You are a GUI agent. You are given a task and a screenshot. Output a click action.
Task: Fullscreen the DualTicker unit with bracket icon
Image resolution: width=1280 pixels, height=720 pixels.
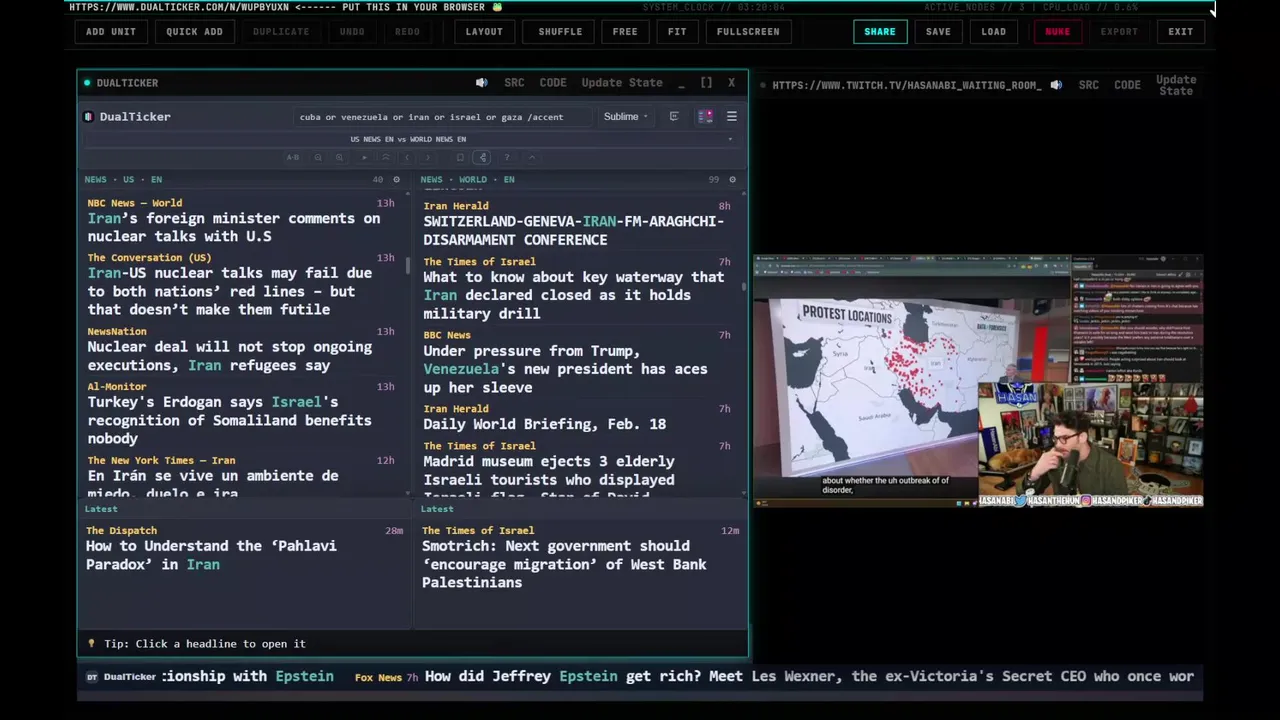(706, 83)
